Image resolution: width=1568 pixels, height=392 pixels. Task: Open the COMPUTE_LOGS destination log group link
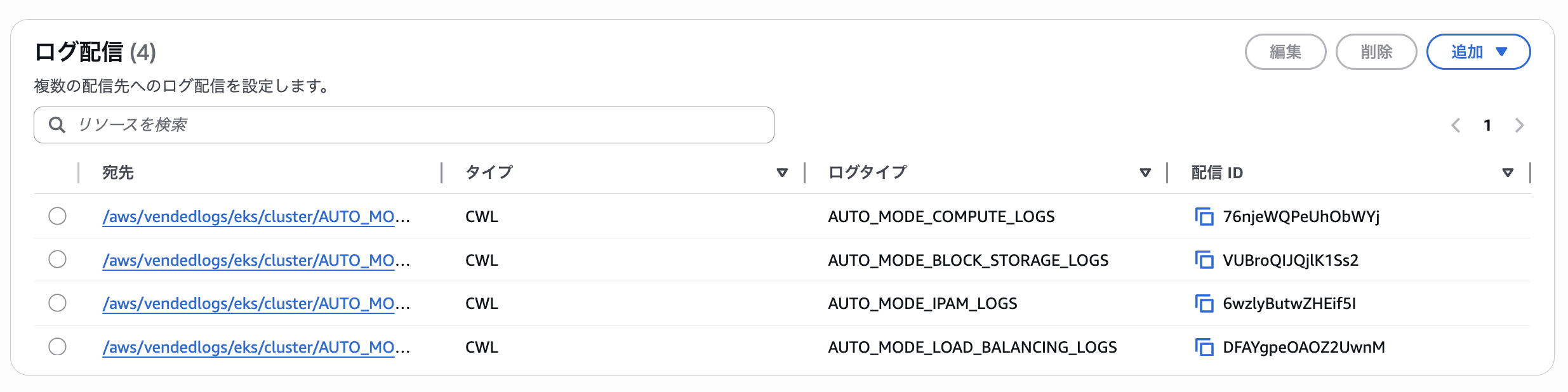256,217
